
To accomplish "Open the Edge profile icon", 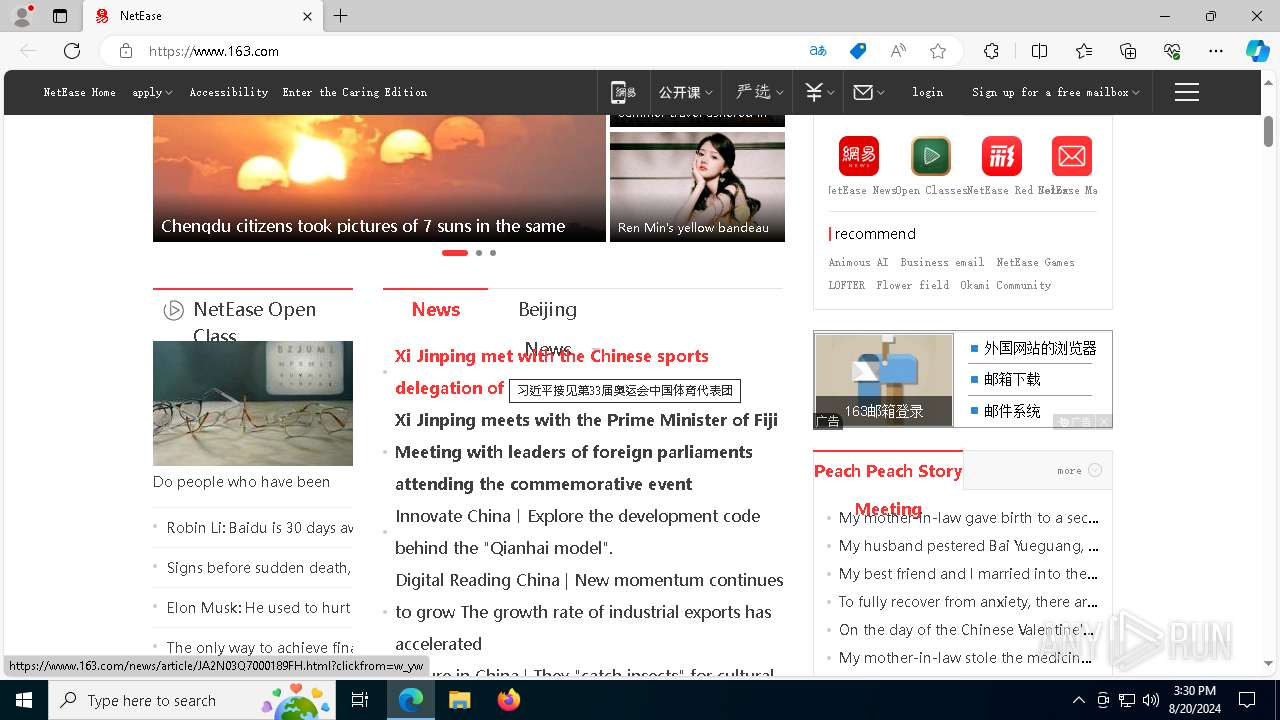I will [x=22, y=16].
